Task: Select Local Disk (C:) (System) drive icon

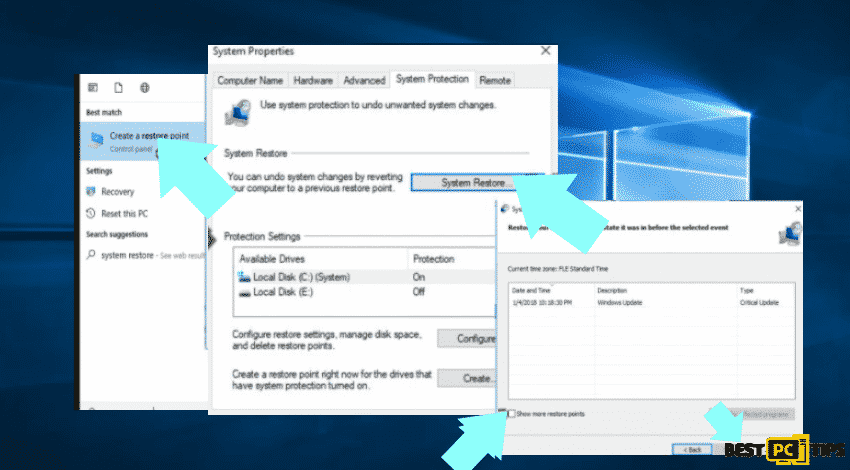Action: (x=244, y=277)
